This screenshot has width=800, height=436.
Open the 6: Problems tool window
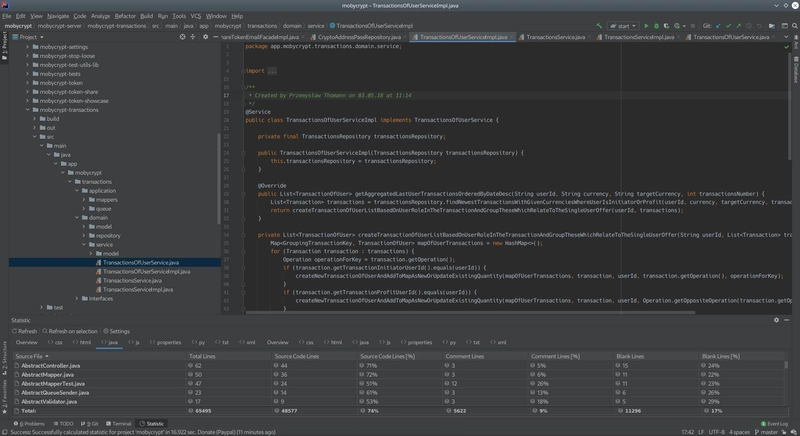point(29,423)
